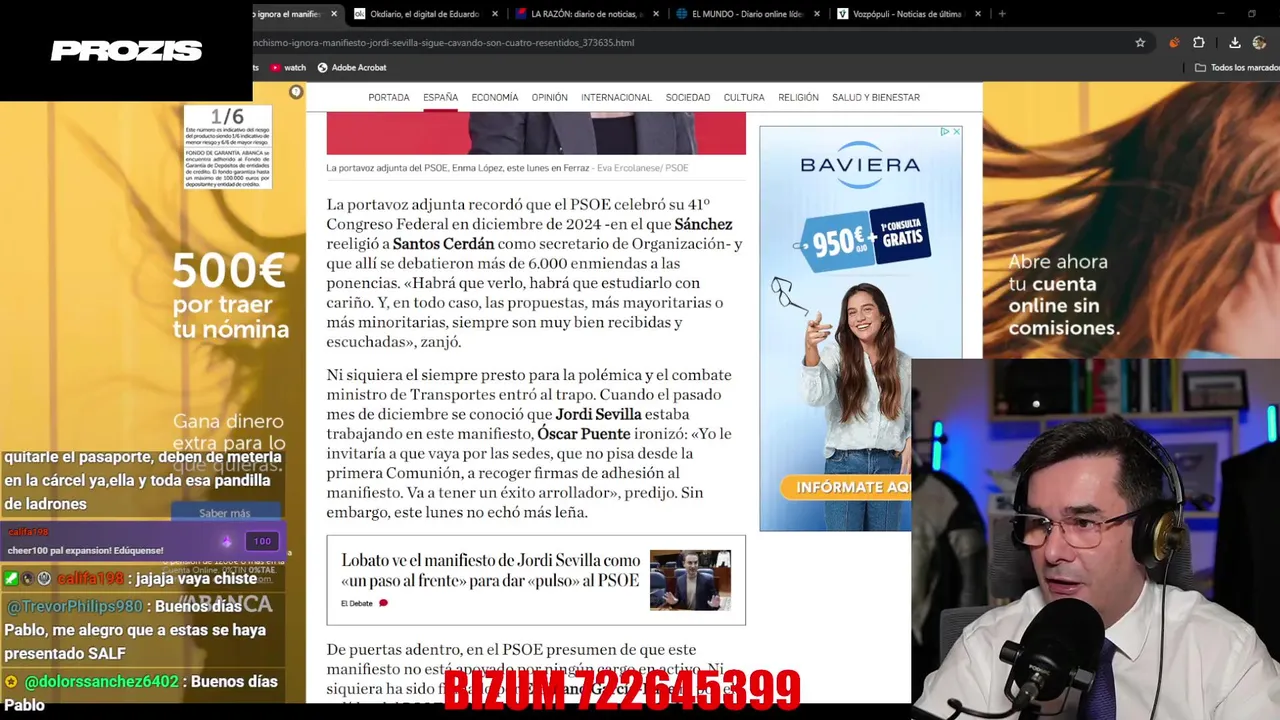Close the Okdiario tab
The height and width of the screenshot is (720, 1280).
[x=497, y=14]
